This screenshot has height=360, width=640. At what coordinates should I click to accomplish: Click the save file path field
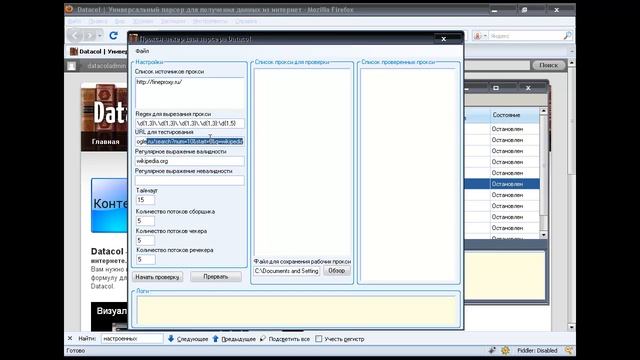[287, 271]
